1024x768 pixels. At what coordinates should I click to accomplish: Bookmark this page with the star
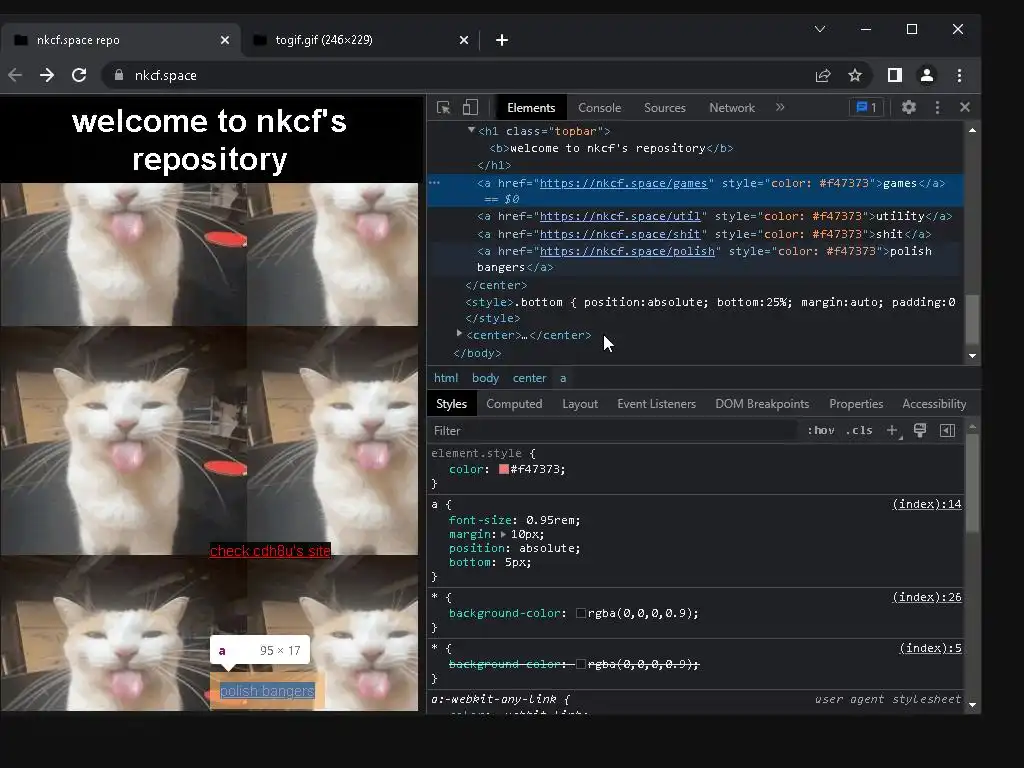(x=855, y=75)
